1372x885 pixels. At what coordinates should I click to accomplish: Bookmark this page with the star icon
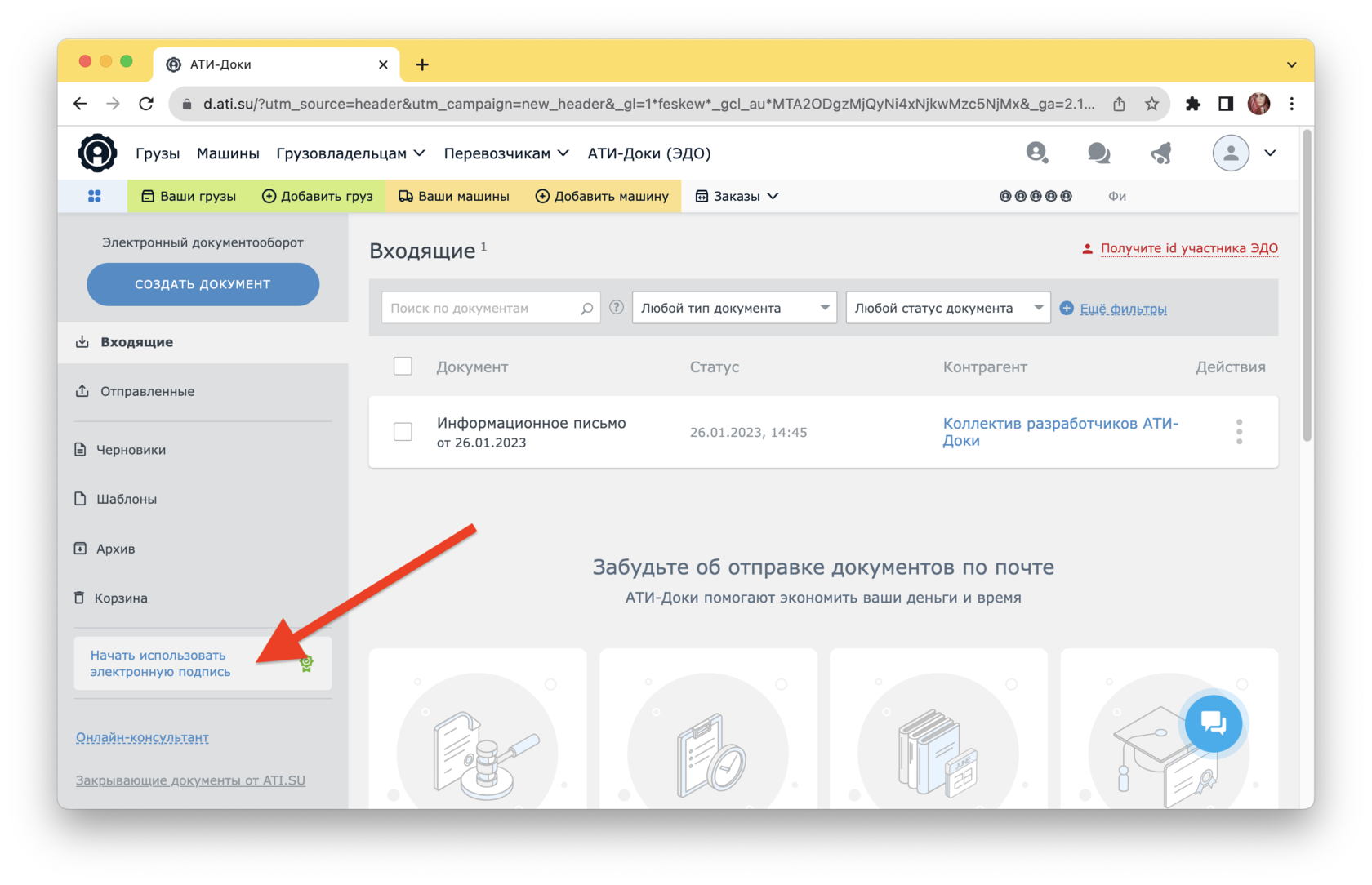1151,104
